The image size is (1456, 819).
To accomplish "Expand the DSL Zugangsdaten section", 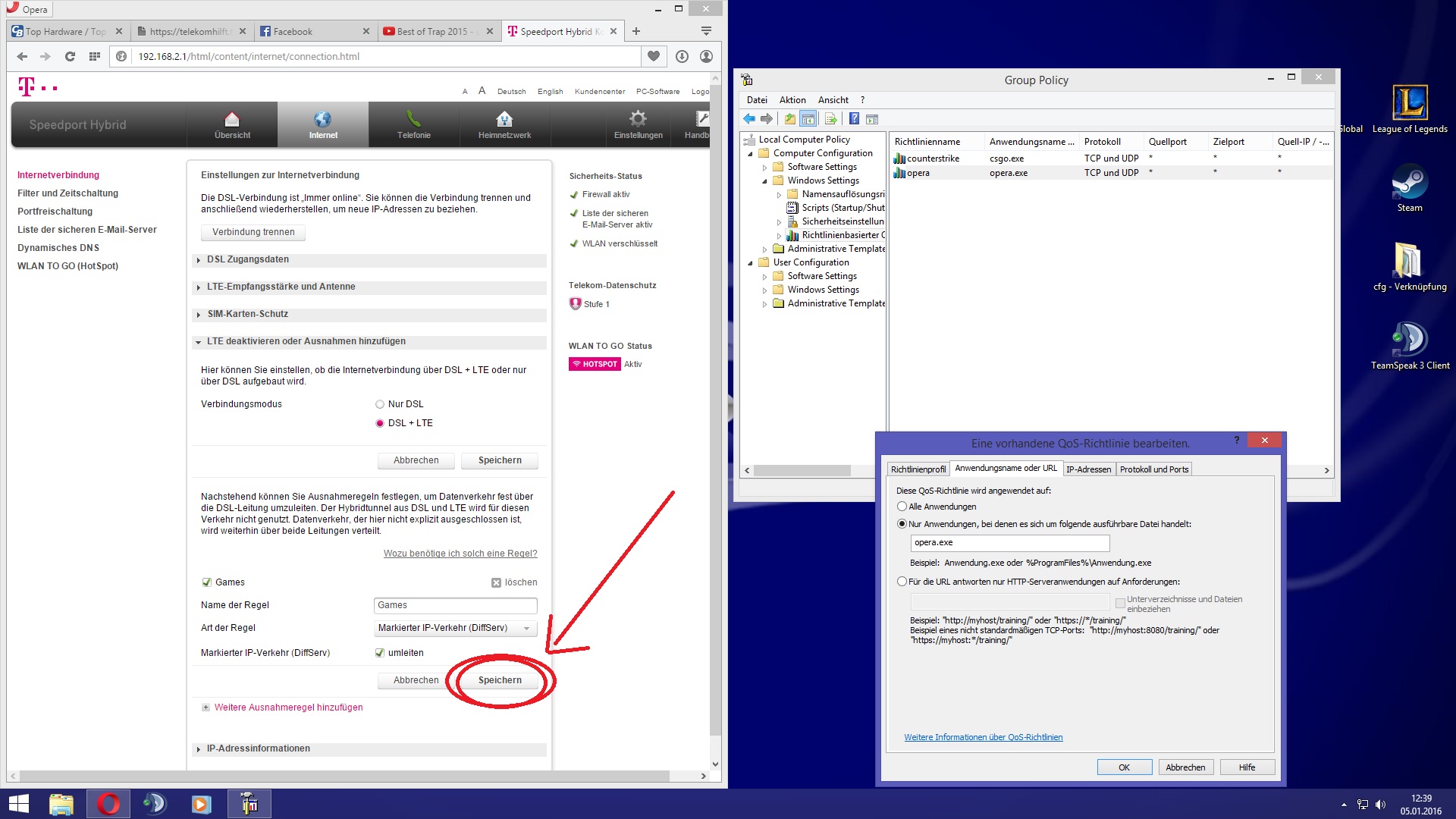I will (x=248, y=259).
